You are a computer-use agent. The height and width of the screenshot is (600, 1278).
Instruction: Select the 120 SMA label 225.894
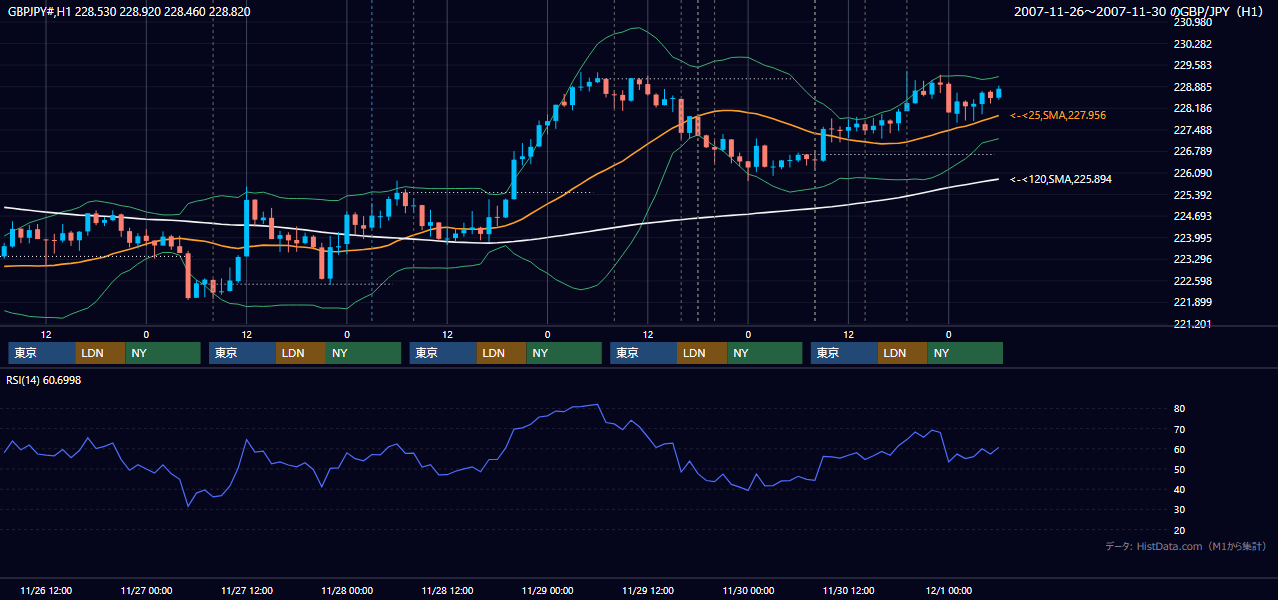[x=1061, y=180]
